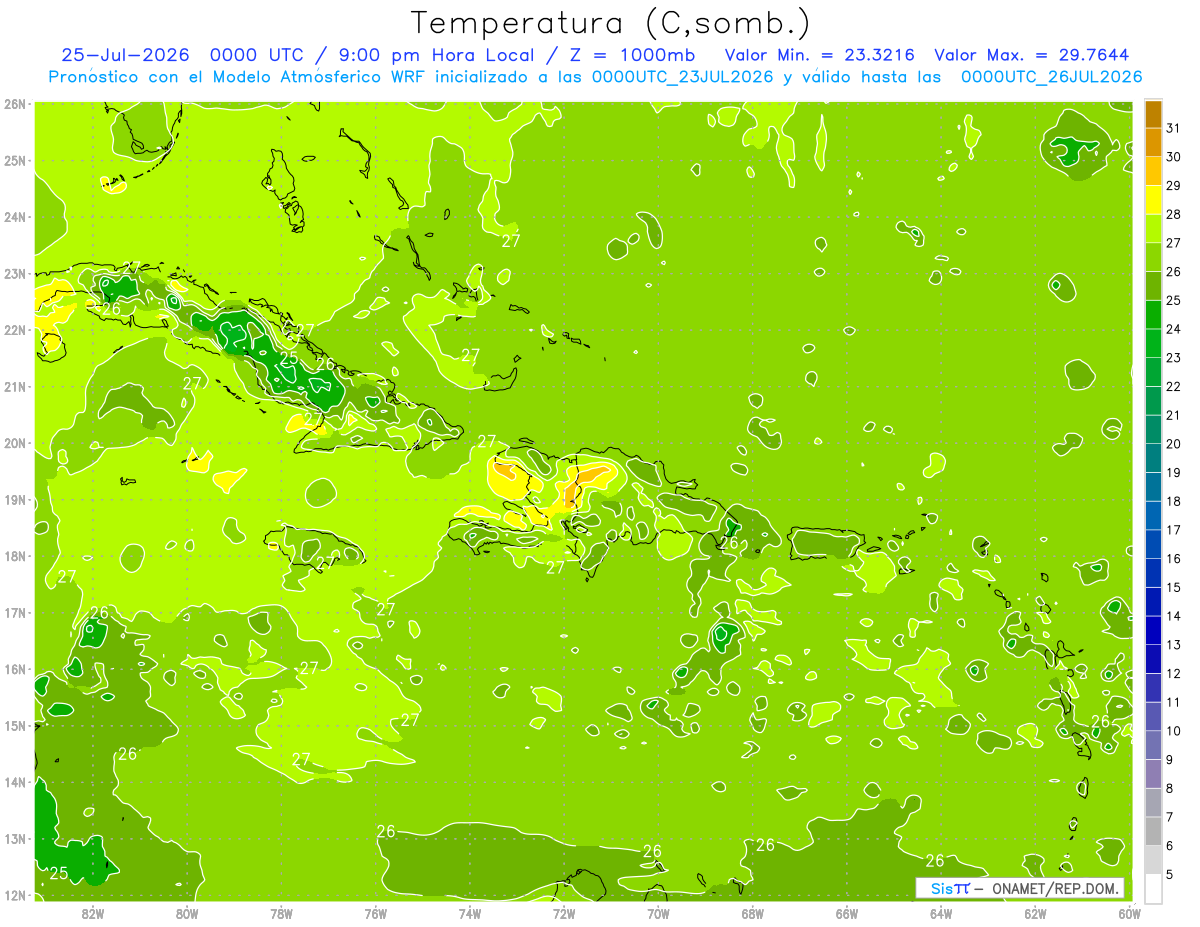Screen dimensions: 1200x927
Task: Click the "5" colorbar label
Action: [x=1170, y=875]
